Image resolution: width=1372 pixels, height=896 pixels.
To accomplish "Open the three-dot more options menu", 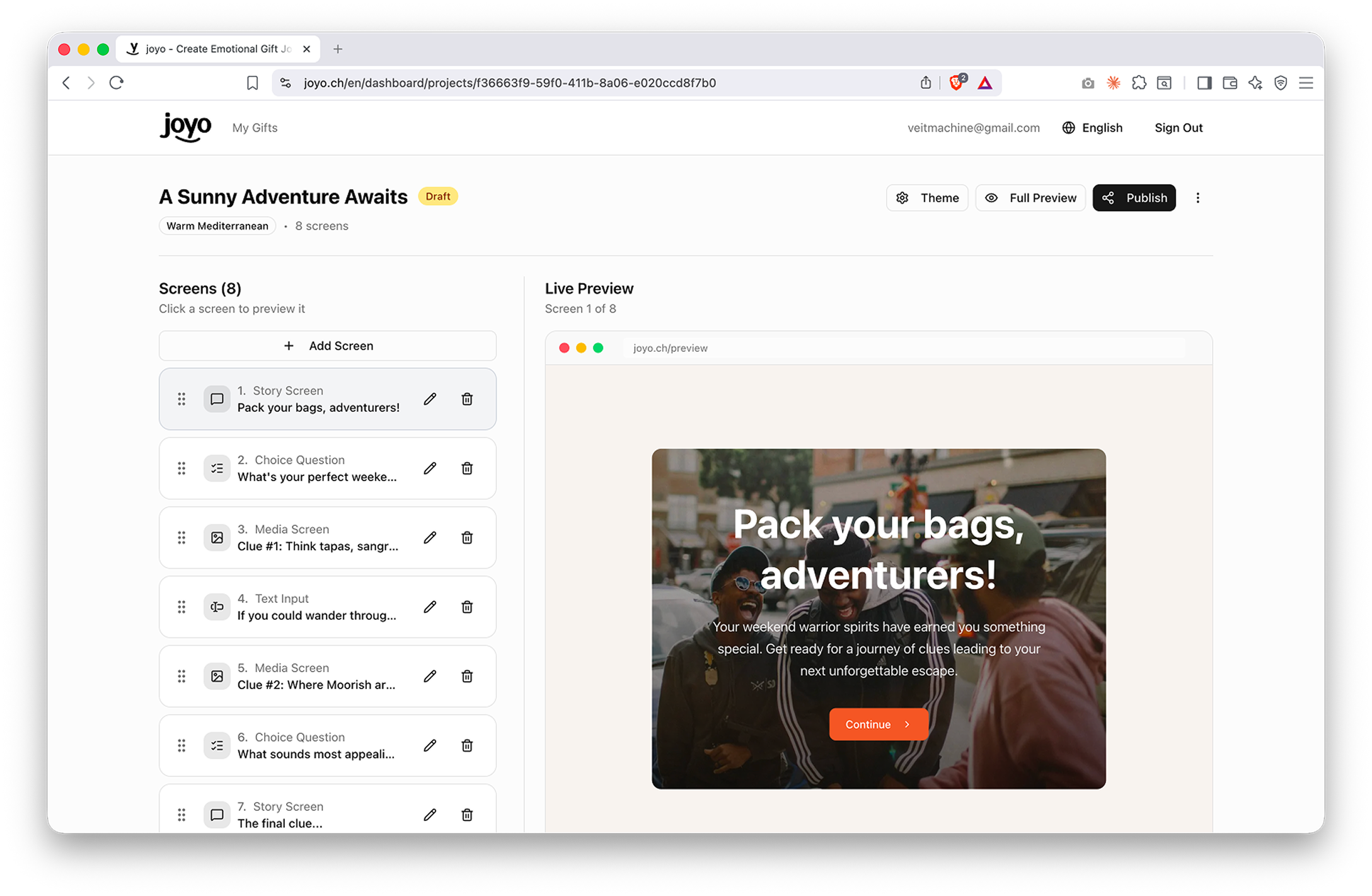I will point(1197,198).
